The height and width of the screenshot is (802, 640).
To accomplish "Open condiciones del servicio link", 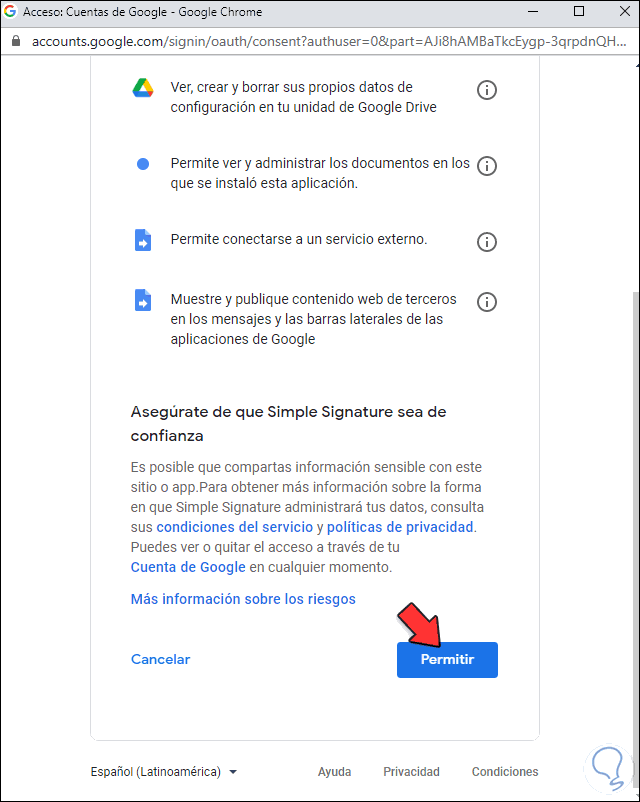I will (234, 527).
